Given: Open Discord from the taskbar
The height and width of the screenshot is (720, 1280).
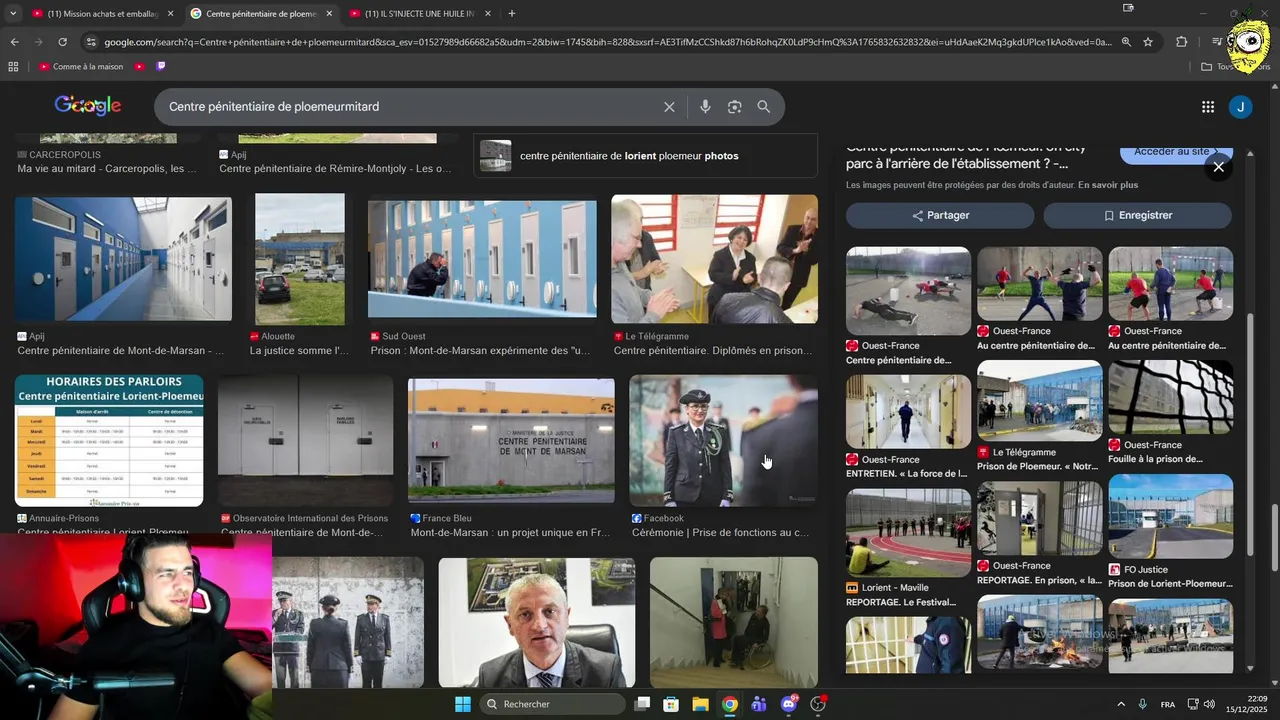Looking at the screenshot, I should click(789, 704).
